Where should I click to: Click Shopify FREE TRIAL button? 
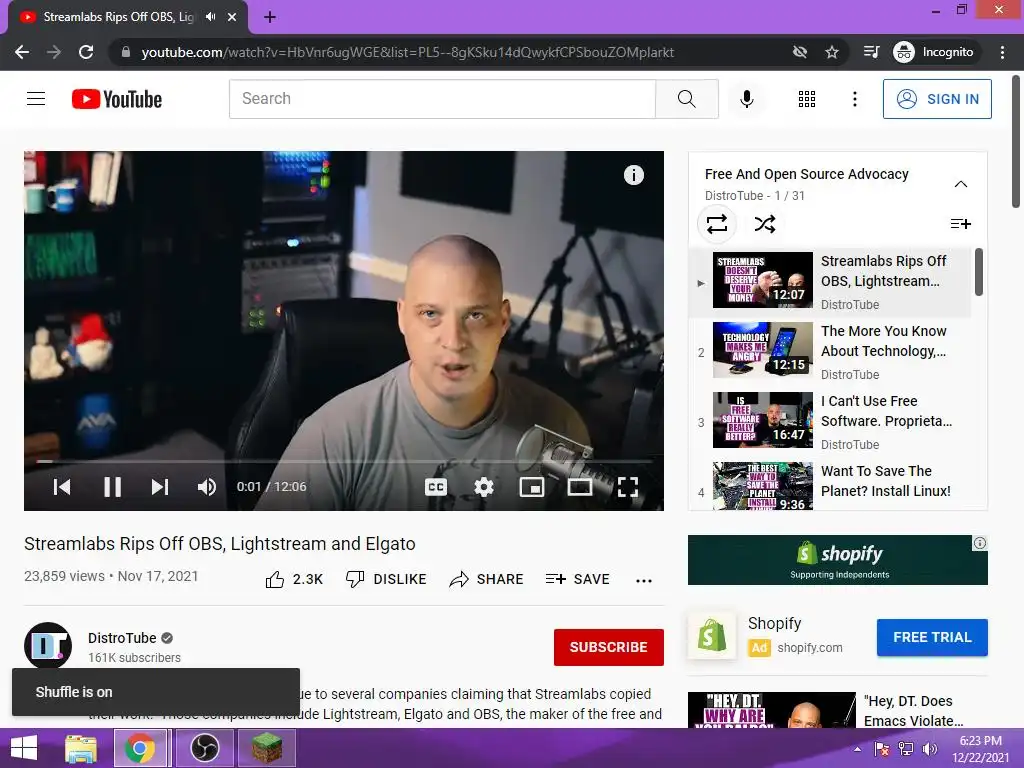932,637
